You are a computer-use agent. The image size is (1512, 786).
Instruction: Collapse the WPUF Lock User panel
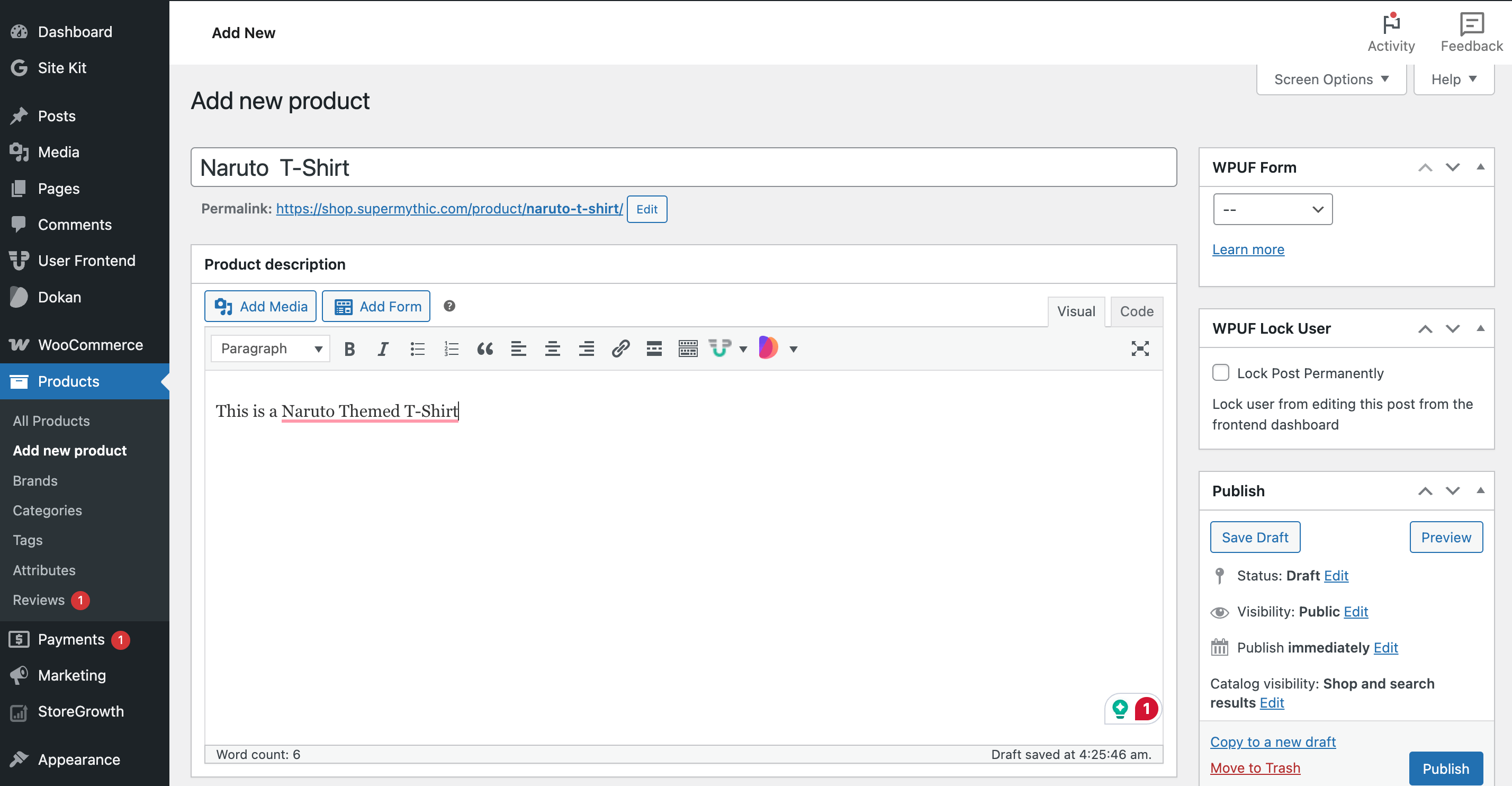(1480, 328)
